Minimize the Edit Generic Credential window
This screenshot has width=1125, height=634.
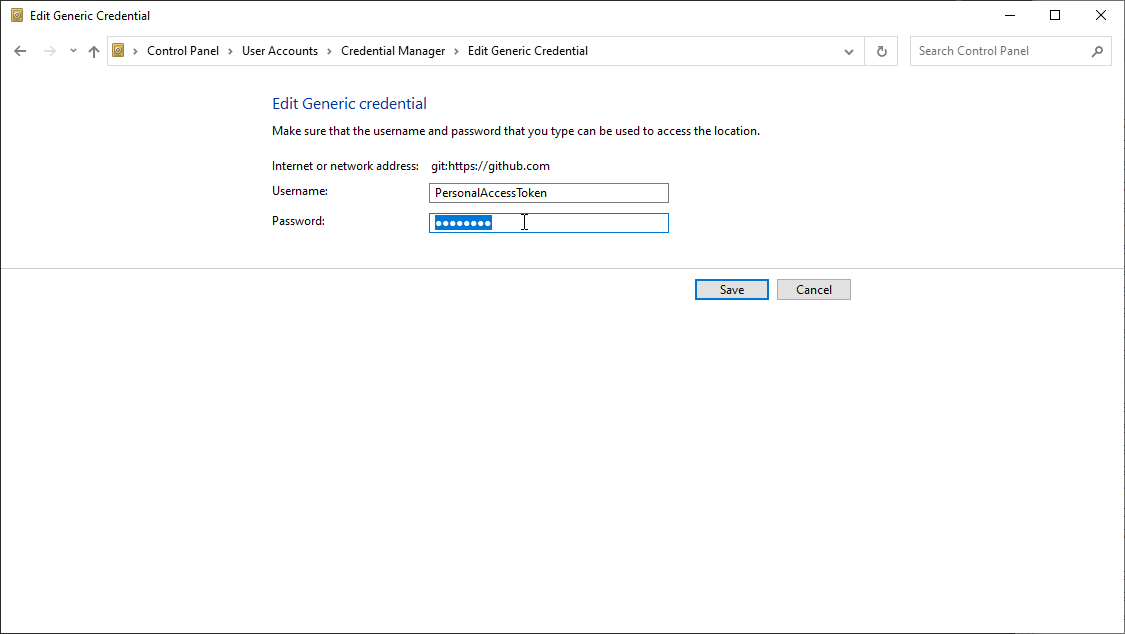1009,15
